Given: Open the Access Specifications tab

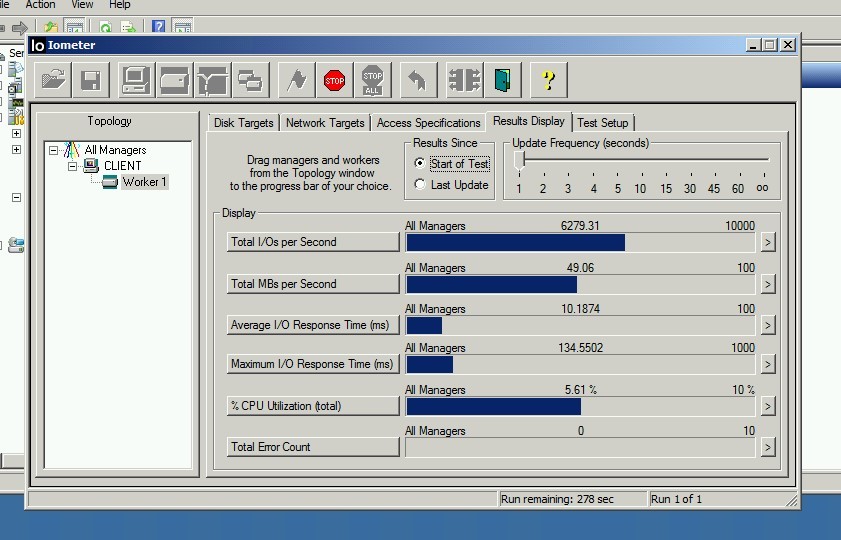Looking at the screenshot, I should pyautogui.click(x=428, y=123).
